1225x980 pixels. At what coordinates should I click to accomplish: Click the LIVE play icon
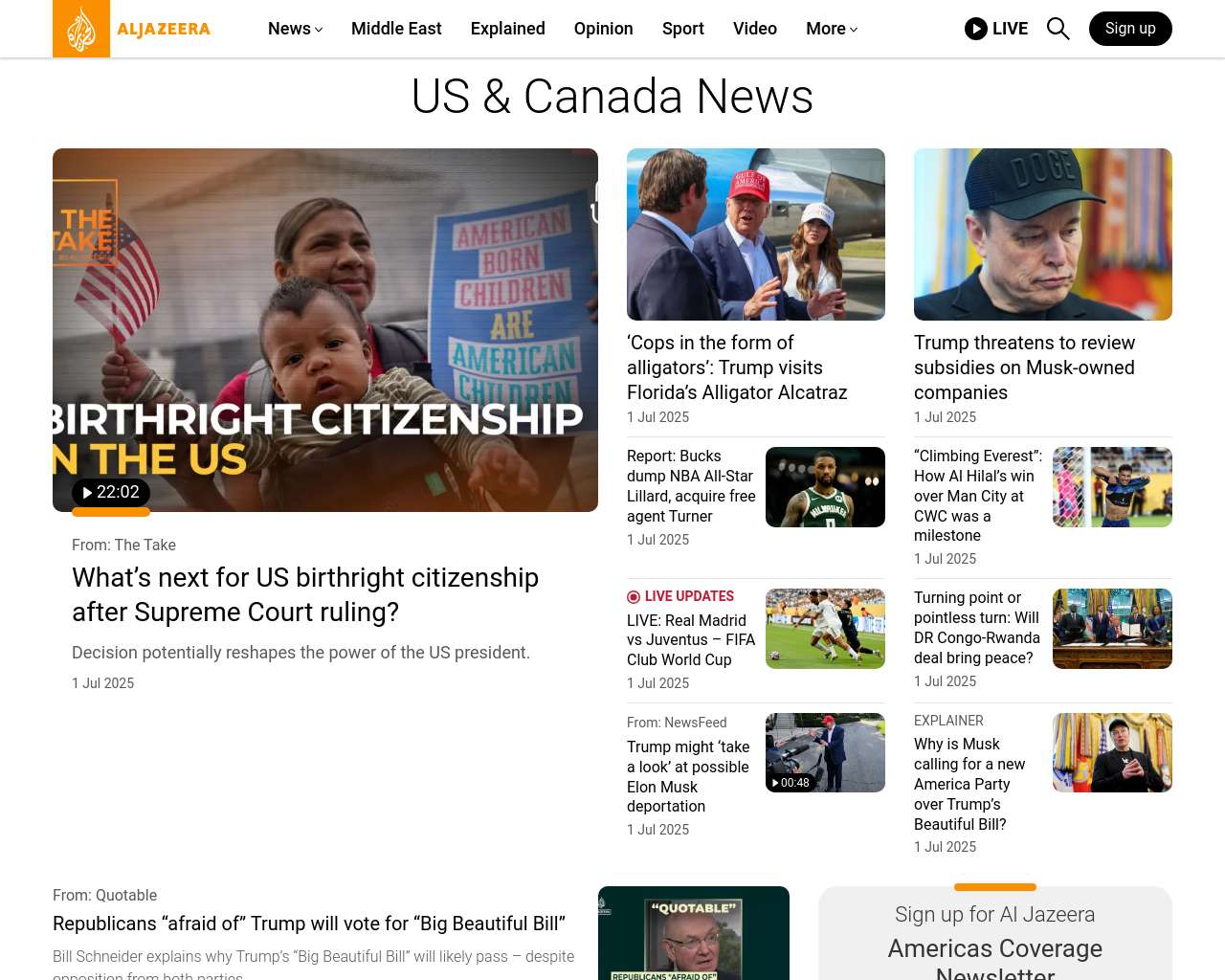pyautogui.click(x=976, y=29)
